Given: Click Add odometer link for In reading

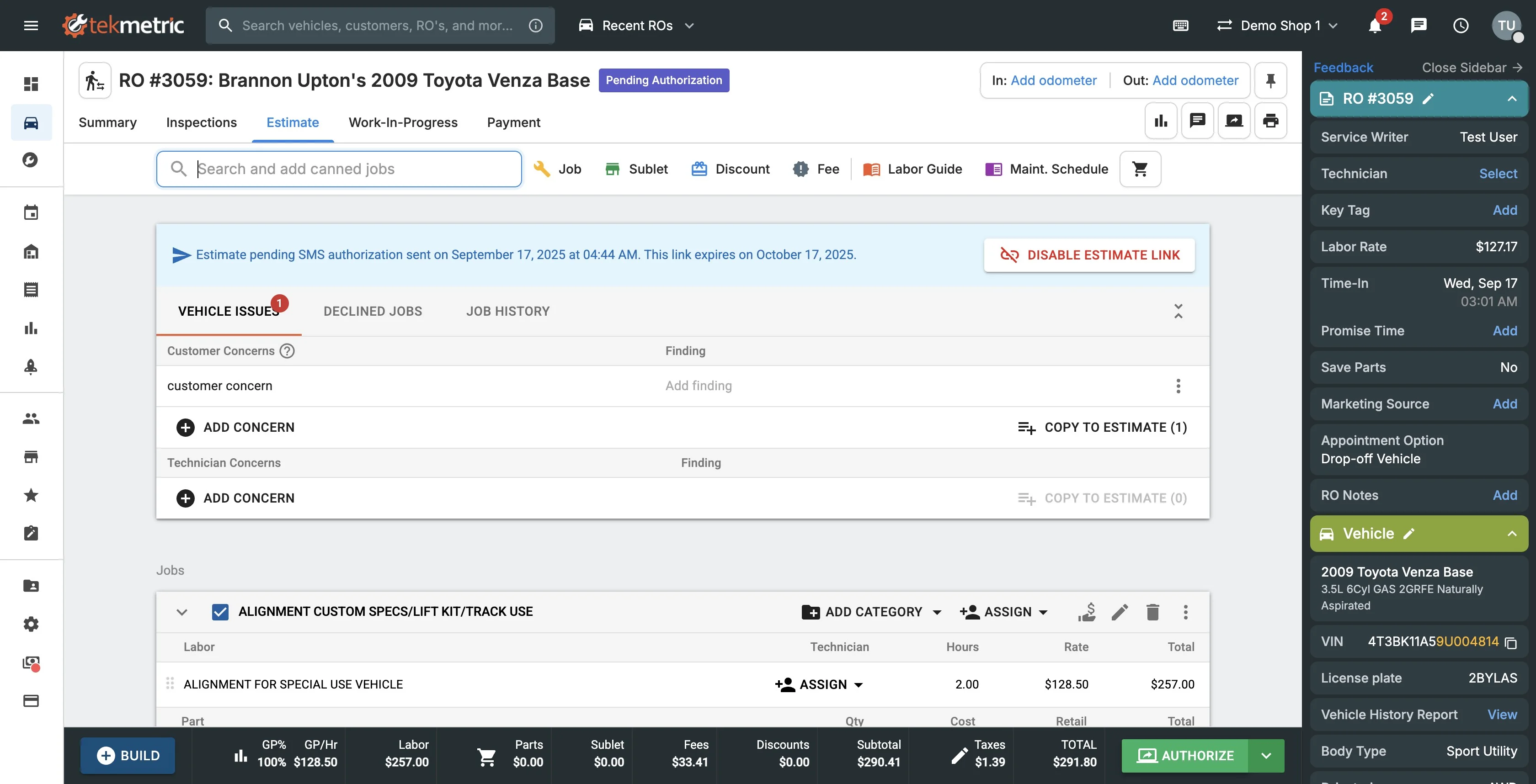Looking at the screenshot, I should 1053,80.
